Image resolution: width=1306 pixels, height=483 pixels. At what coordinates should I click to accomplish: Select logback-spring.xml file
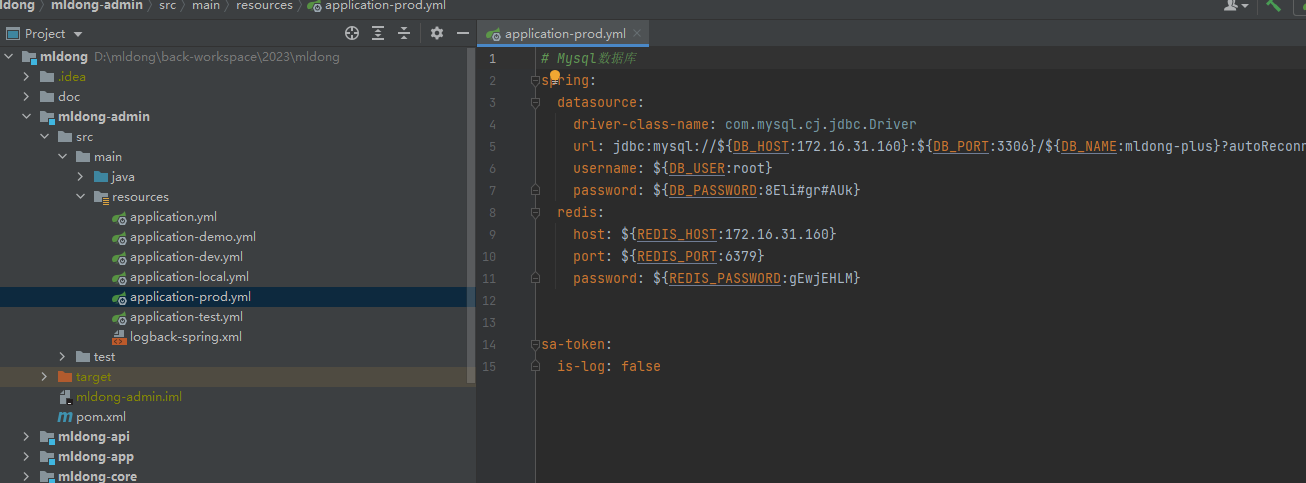pos(186,337)
